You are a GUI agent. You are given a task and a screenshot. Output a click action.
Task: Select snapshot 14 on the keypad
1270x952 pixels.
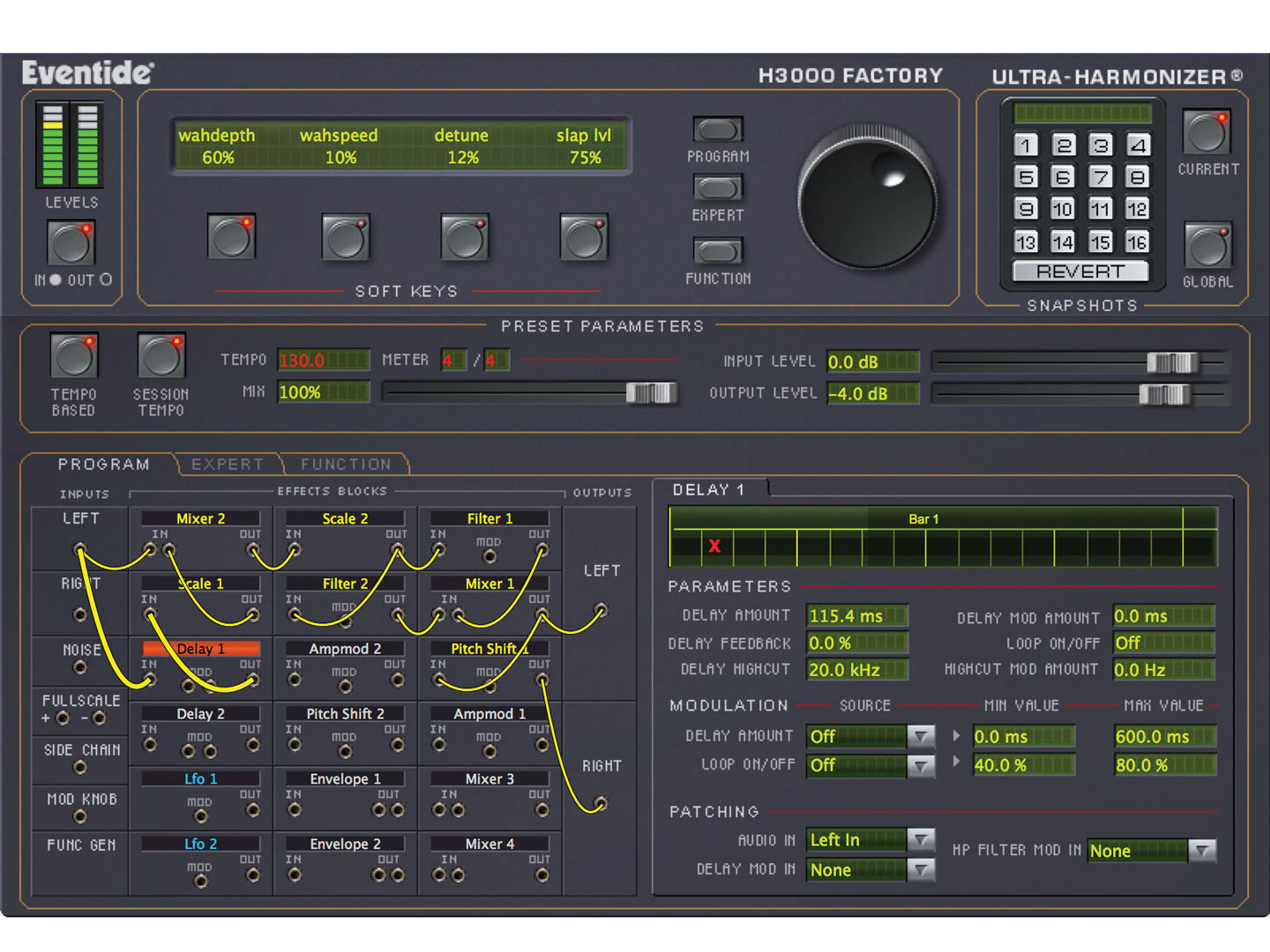point(1064,242)
